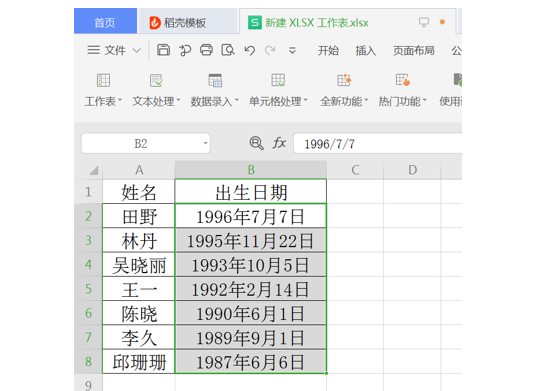
Task: Click the fx insert function icon
Action: click(279, 143)
